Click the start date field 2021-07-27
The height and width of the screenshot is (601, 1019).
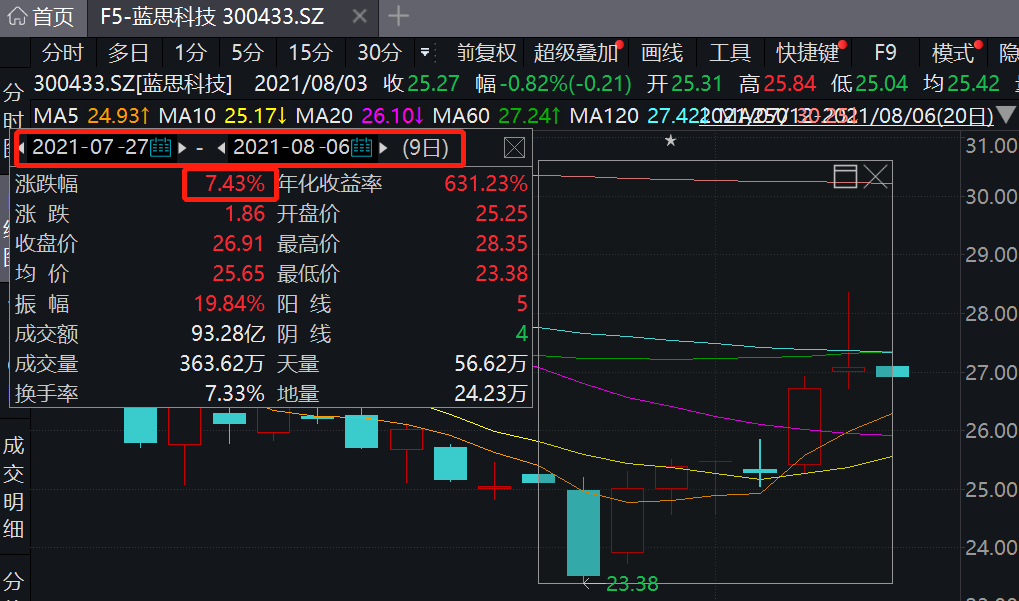coord(90,147)
